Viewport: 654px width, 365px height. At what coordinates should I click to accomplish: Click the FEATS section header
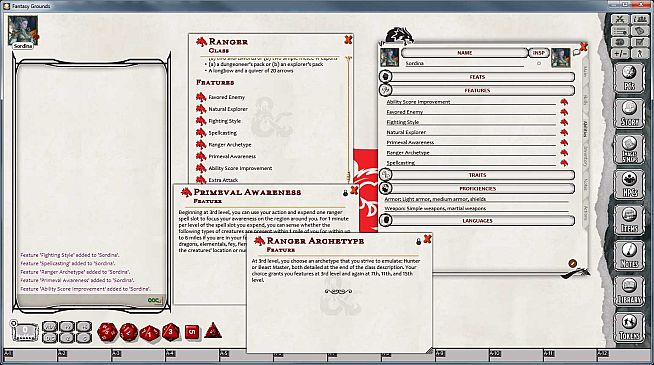pyautogui.click(x=477, y=77)
